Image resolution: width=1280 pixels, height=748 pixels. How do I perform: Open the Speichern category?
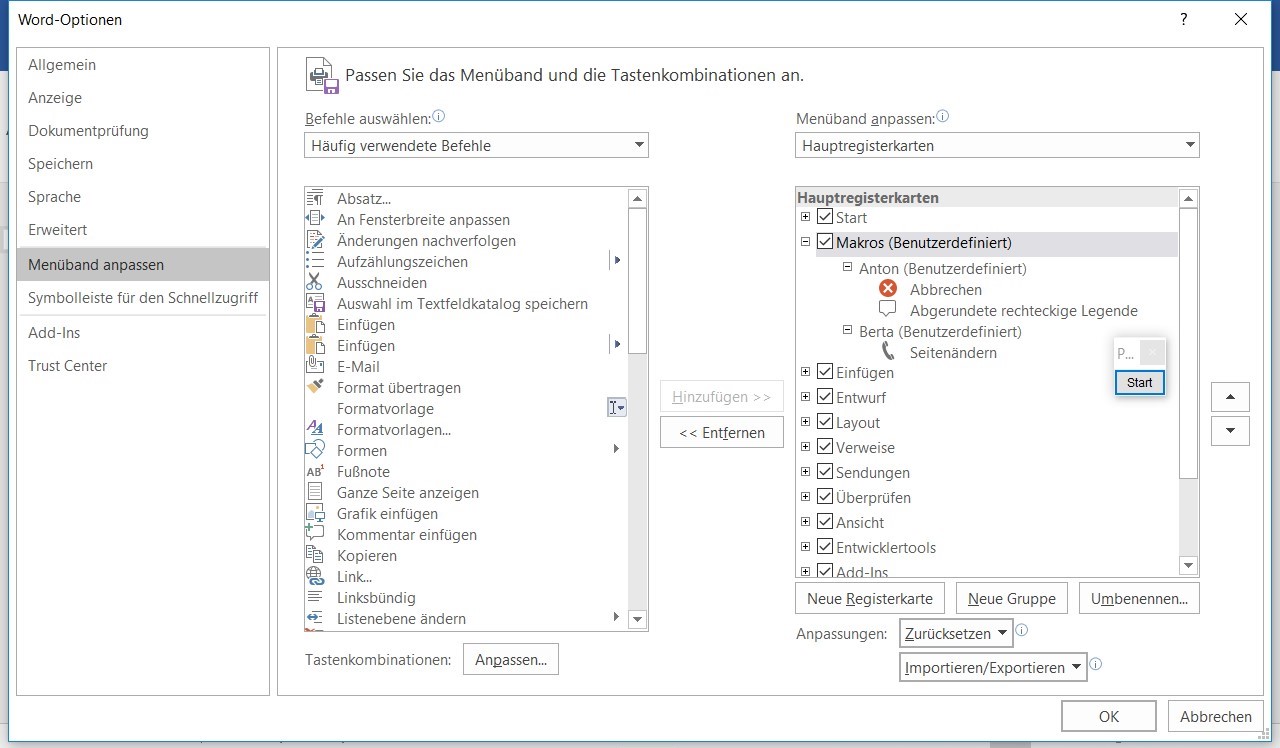[x=143, y=163]
